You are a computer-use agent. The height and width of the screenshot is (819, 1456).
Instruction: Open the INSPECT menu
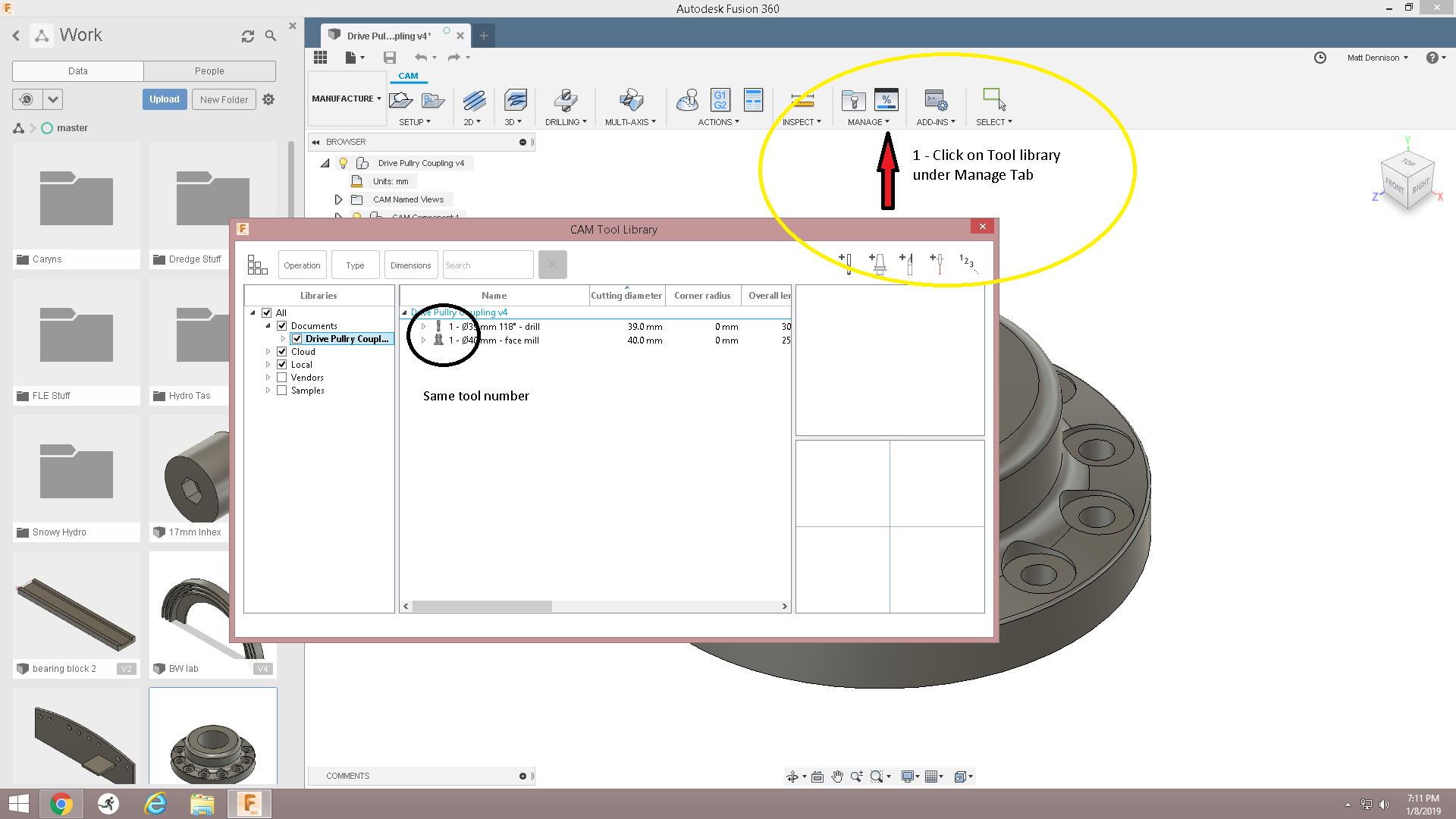(802, 122)
